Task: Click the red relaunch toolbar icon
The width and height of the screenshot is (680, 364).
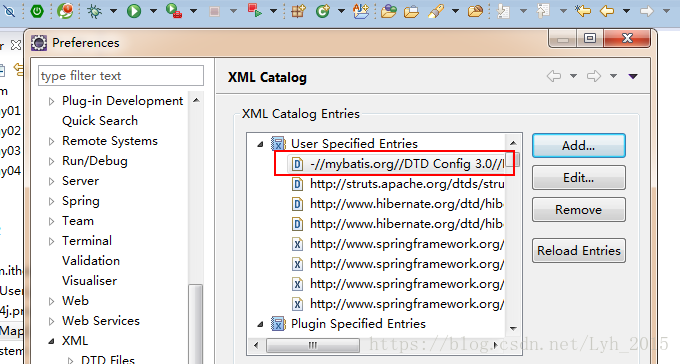Action: click(x=255, y=10)
